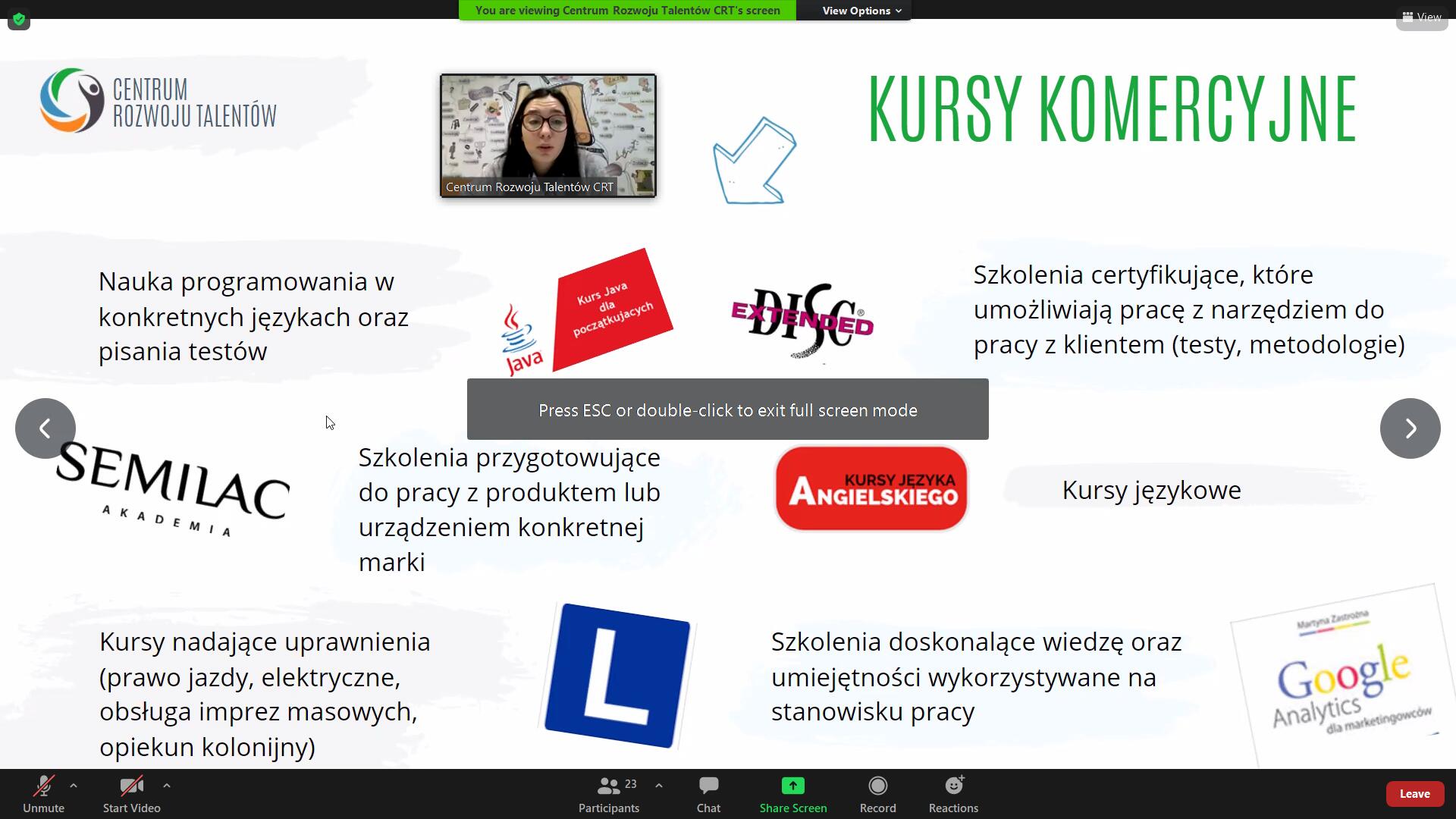Open the Chat panel
Screen dimensions: 1456x819
(x=708, y=794)
